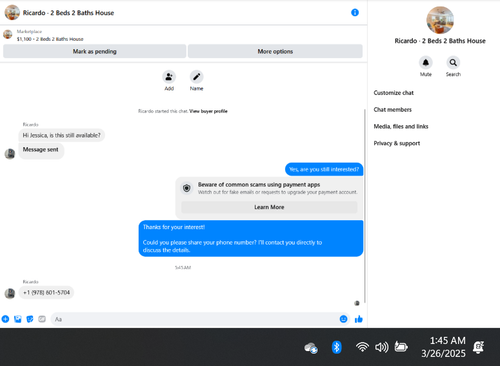
Task: Click Ricardo's avatar beside phone number
Action: [10, 293]
